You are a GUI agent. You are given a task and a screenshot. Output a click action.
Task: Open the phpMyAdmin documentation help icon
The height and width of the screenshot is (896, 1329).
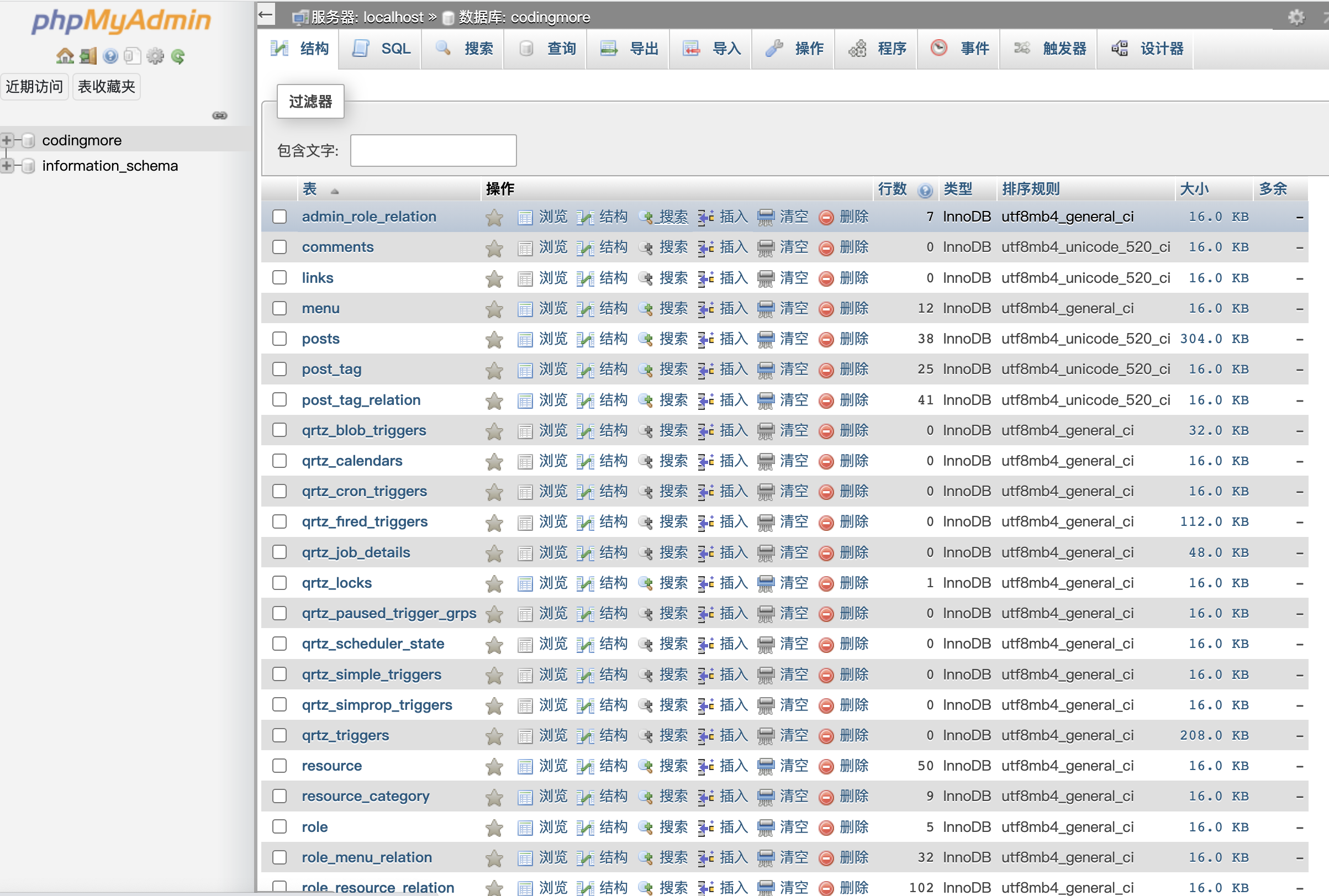coord(110,56)
